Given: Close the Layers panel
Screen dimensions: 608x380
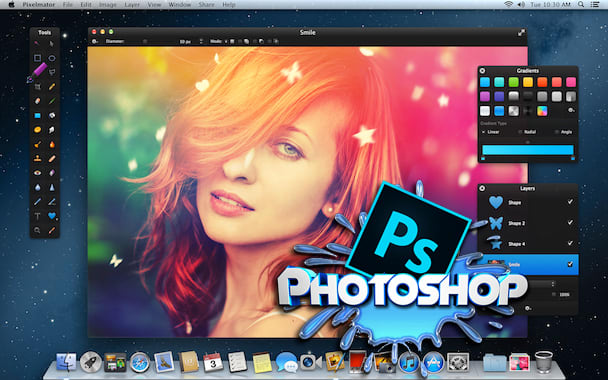Looking at the screenshot, I should [x=482, y=188].
